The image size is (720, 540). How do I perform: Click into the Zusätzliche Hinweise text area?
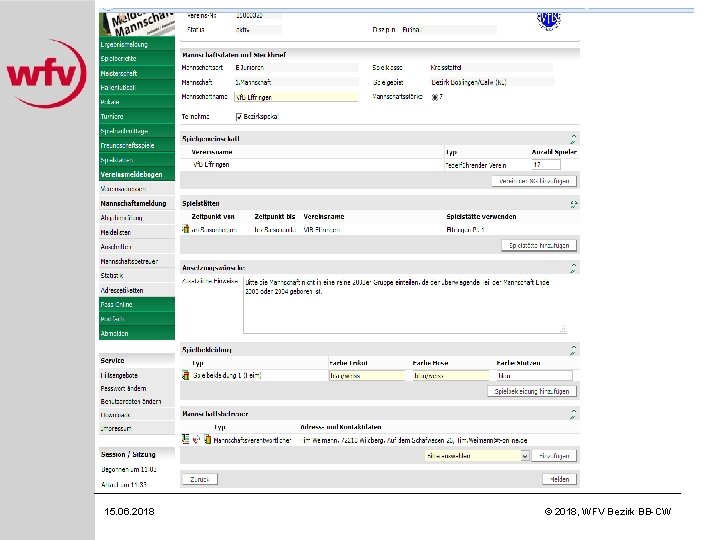point(405,305)
